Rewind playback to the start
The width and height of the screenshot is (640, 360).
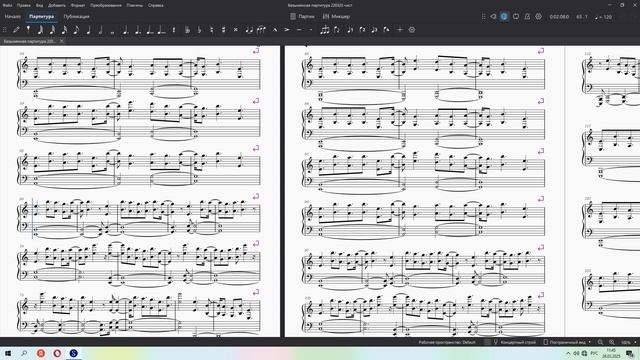coord(493,16)
